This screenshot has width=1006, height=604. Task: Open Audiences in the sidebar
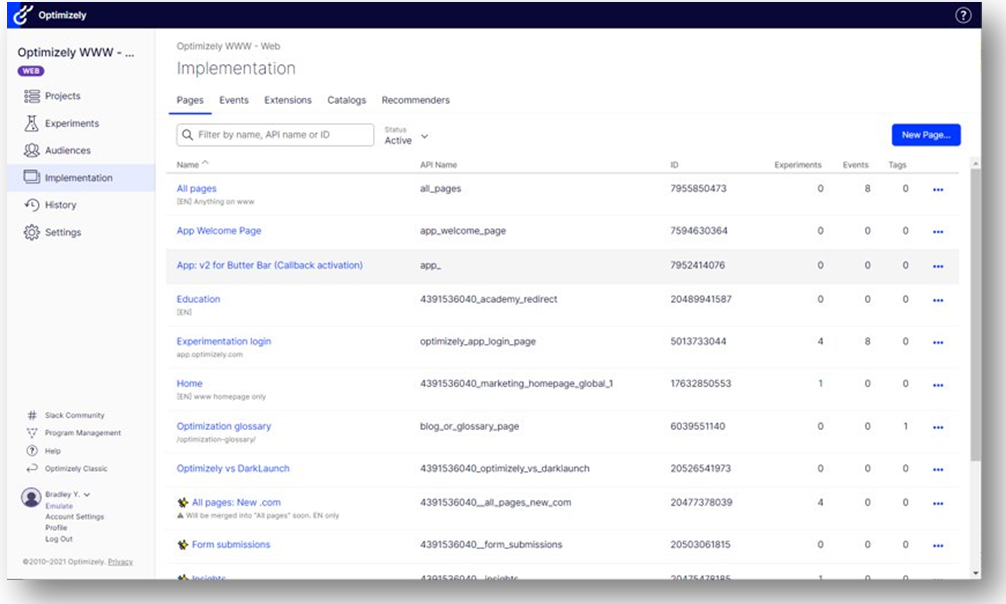68,150
